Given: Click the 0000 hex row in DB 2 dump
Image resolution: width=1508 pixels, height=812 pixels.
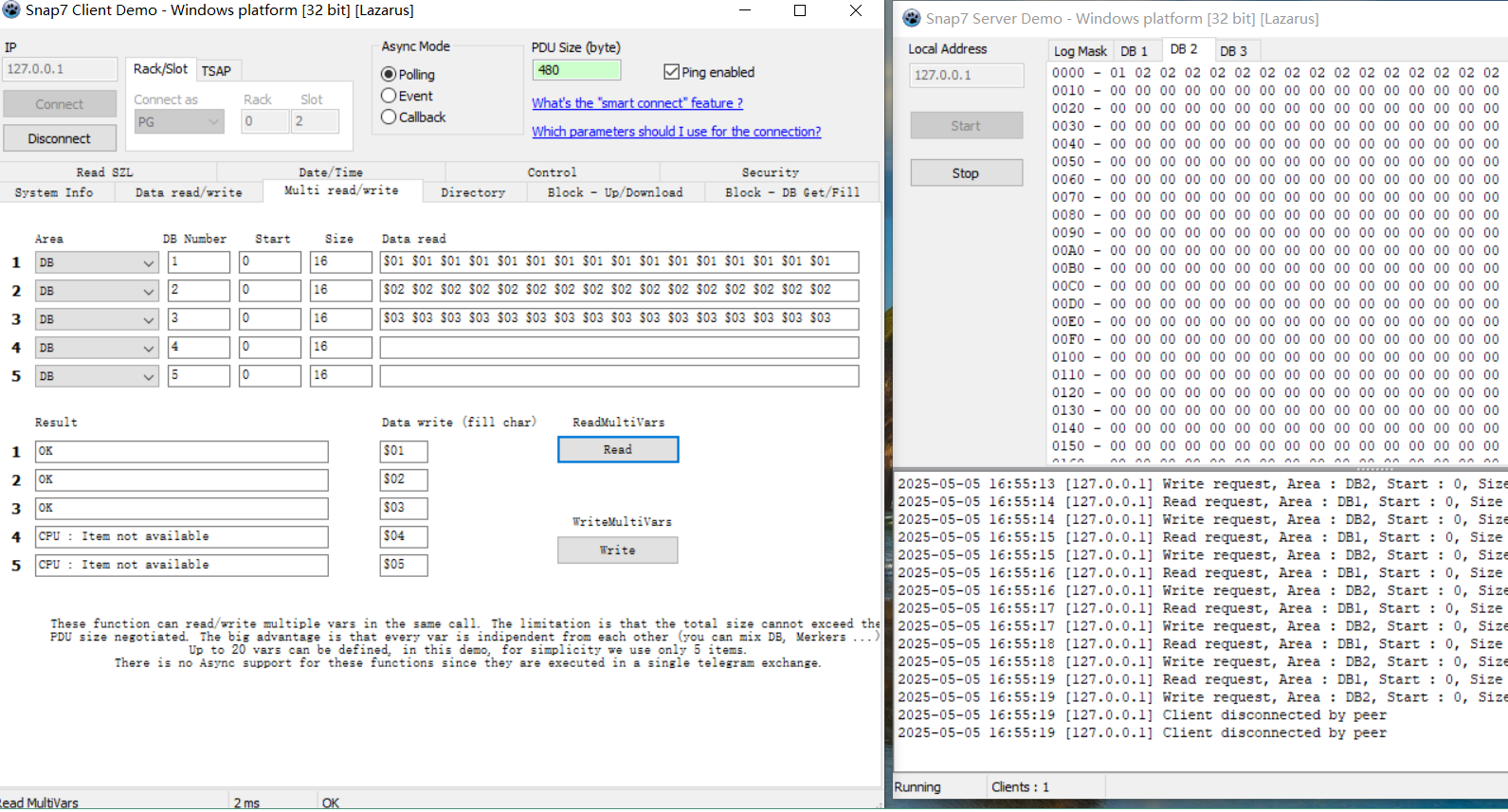Looking at the screenshot, I should coord(1277,73).
